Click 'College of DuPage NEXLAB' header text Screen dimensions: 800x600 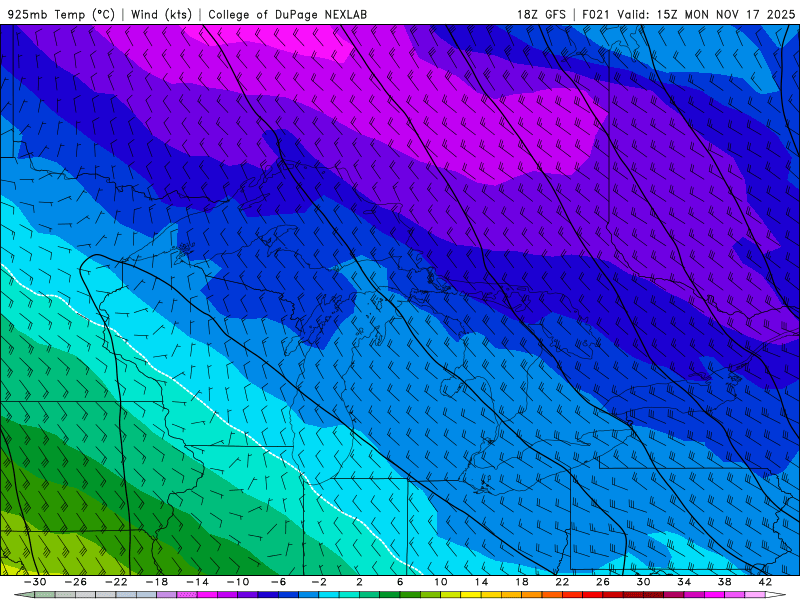coord(287,14)
